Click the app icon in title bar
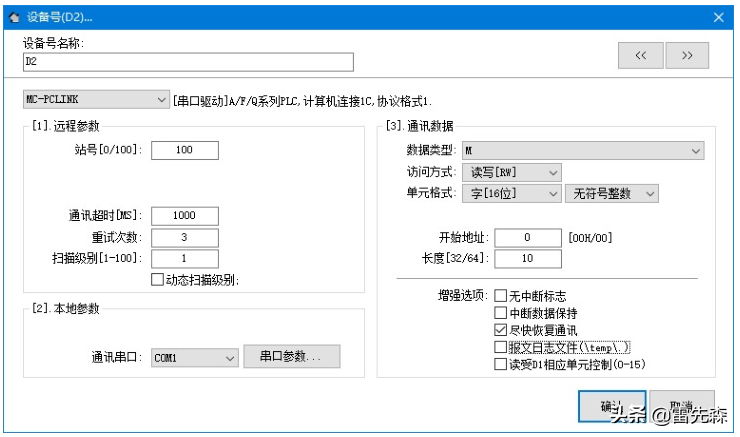 (13, 16)
